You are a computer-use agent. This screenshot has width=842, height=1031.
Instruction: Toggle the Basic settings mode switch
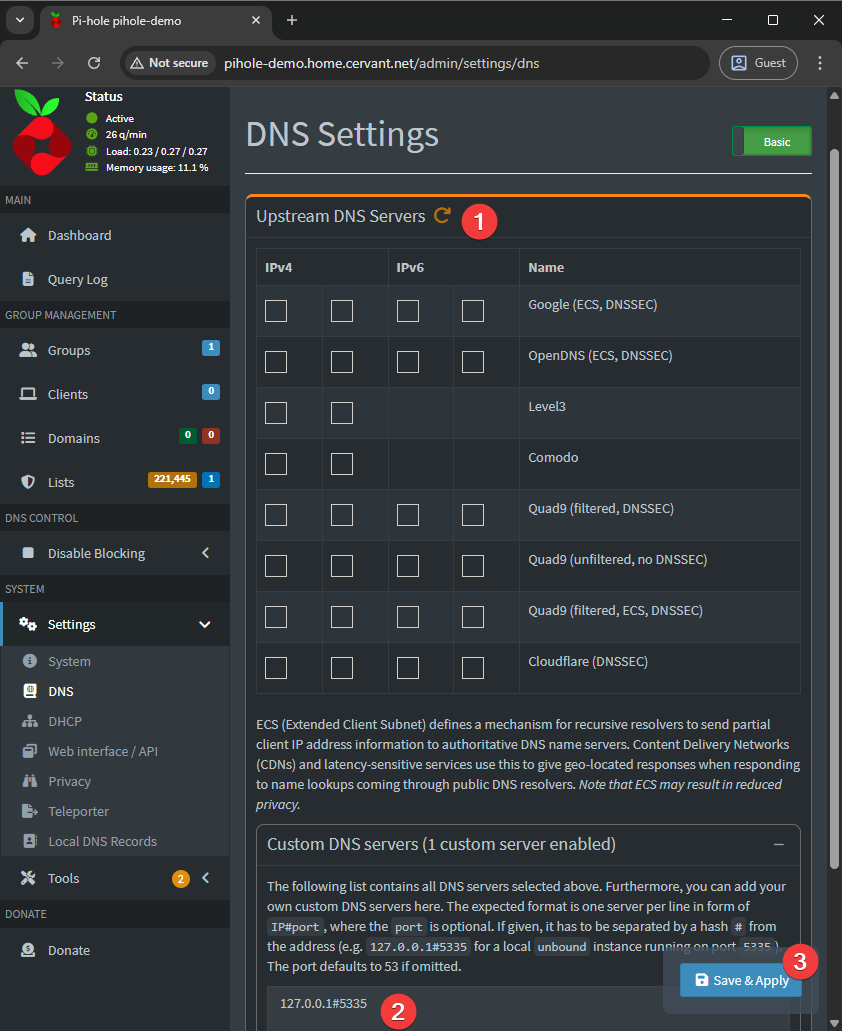pyautogui.click(x=771, y=142)
